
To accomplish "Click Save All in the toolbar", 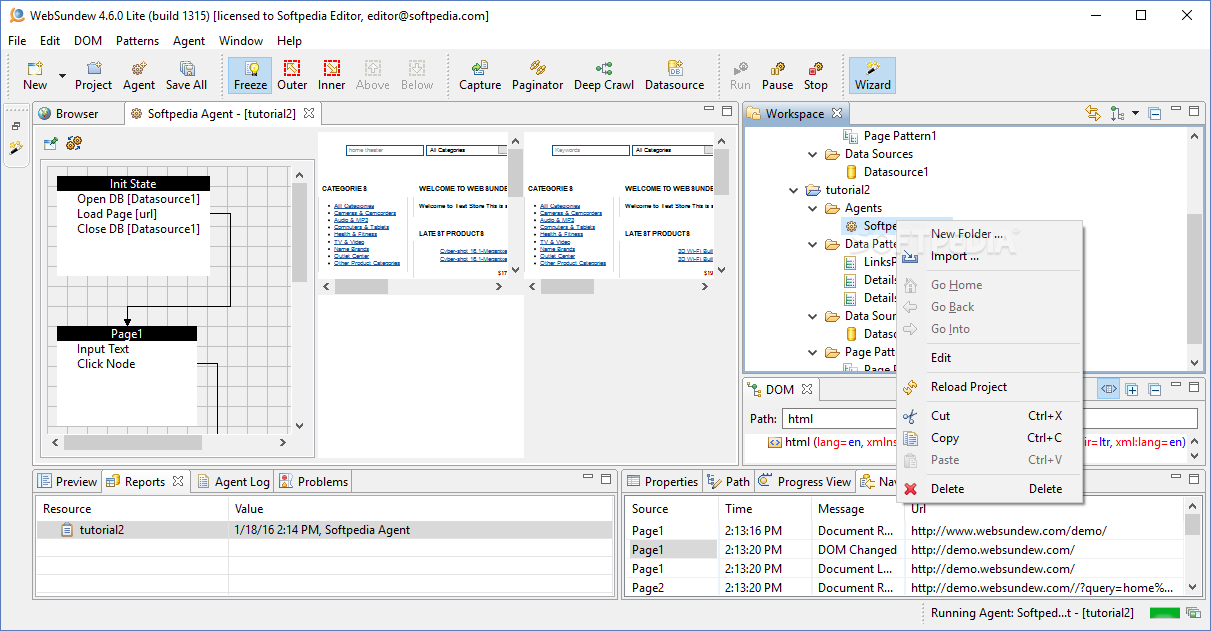I will click(186, 76).
